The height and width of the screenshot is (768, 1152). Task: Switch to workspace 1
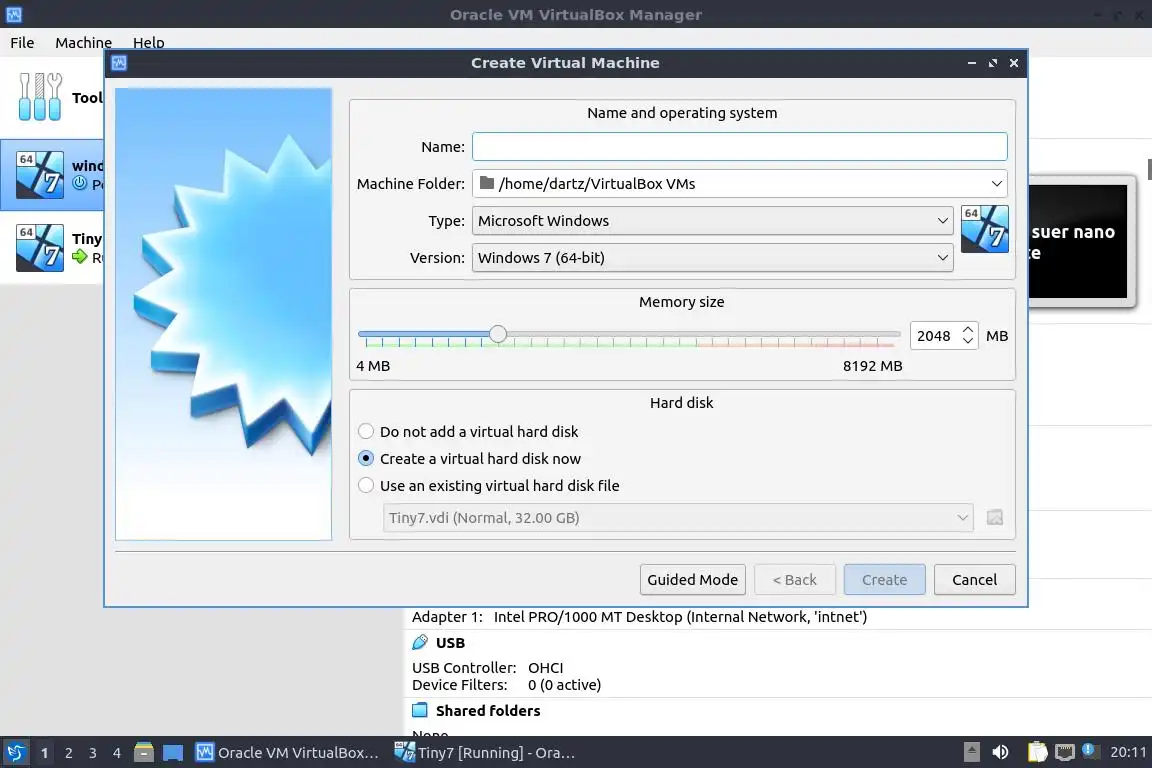point(45,753)
